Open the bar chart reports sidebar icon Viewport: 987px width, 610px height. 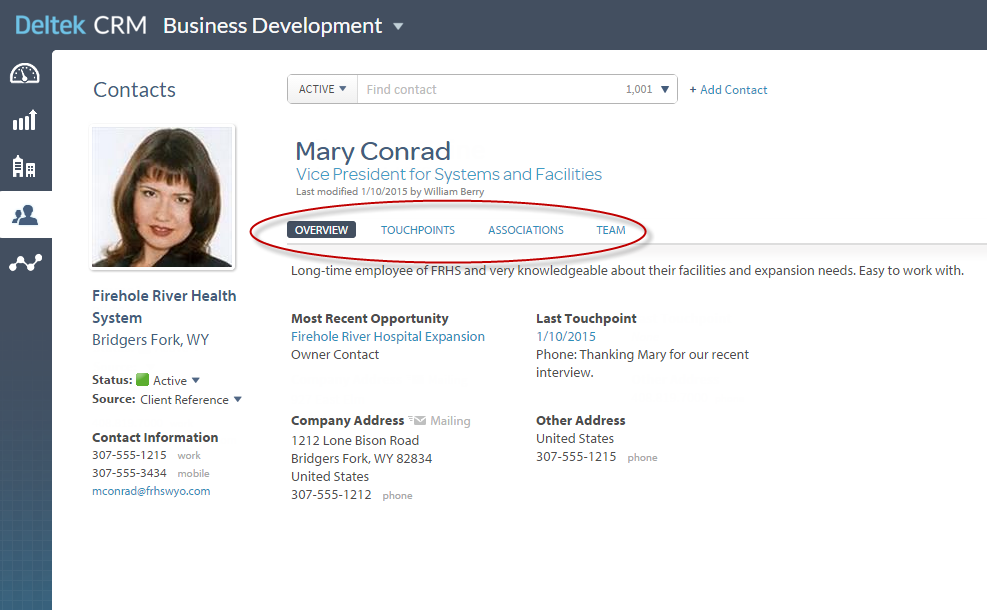[25, 120]
